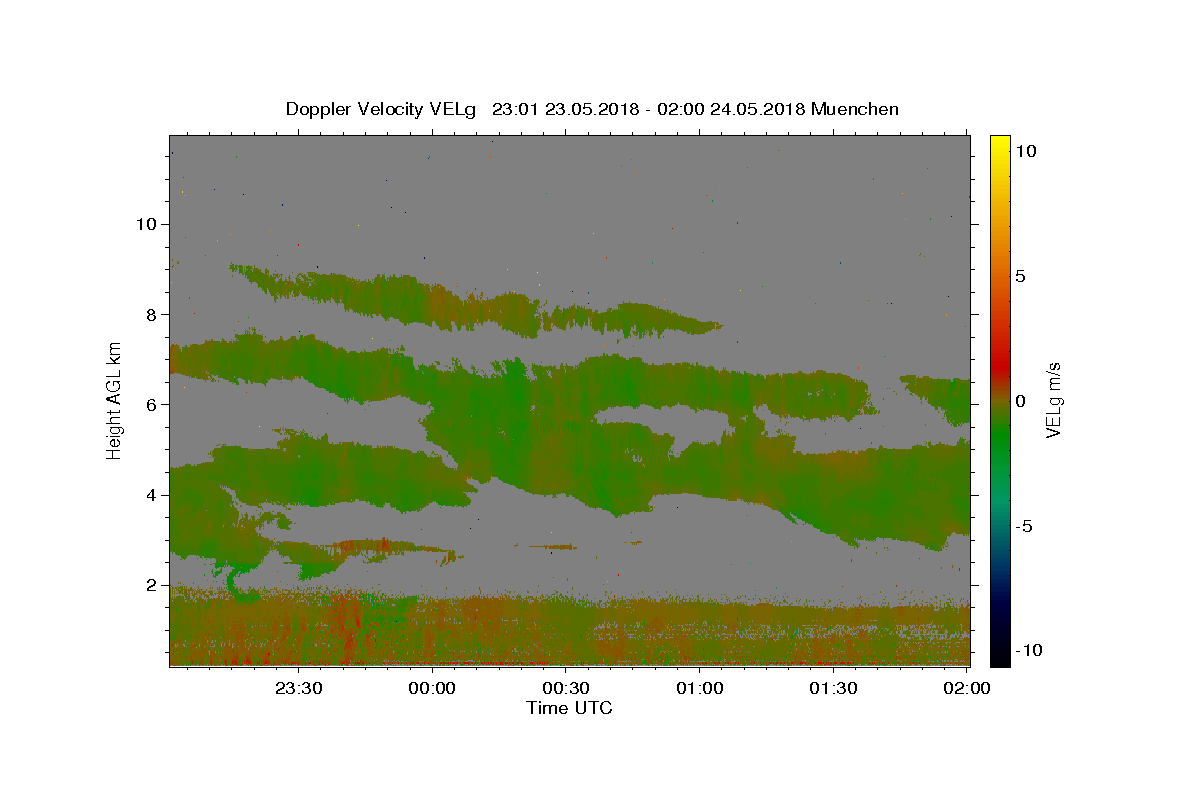Select the '02:00' time axis label
1200x800 pixels.
(967, 688)
